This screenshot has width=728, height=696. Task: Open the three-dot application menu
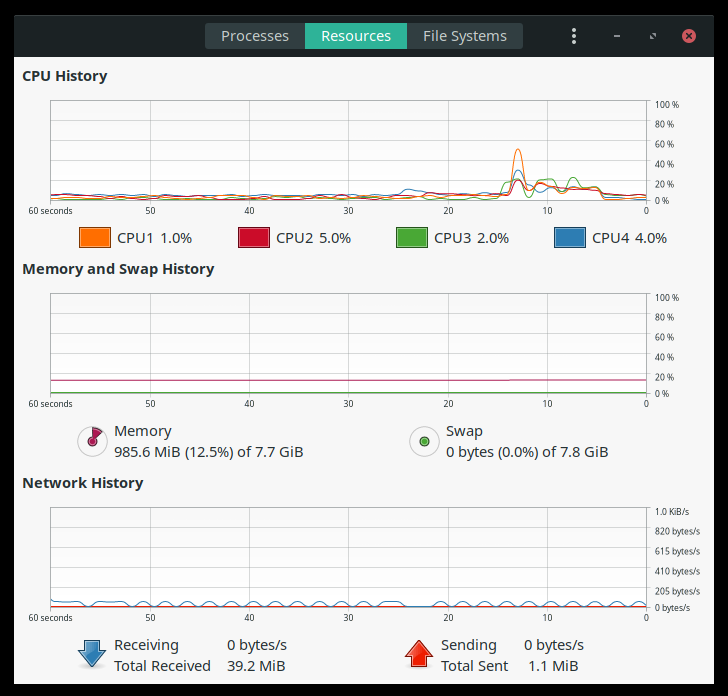[x=574, y=36]
